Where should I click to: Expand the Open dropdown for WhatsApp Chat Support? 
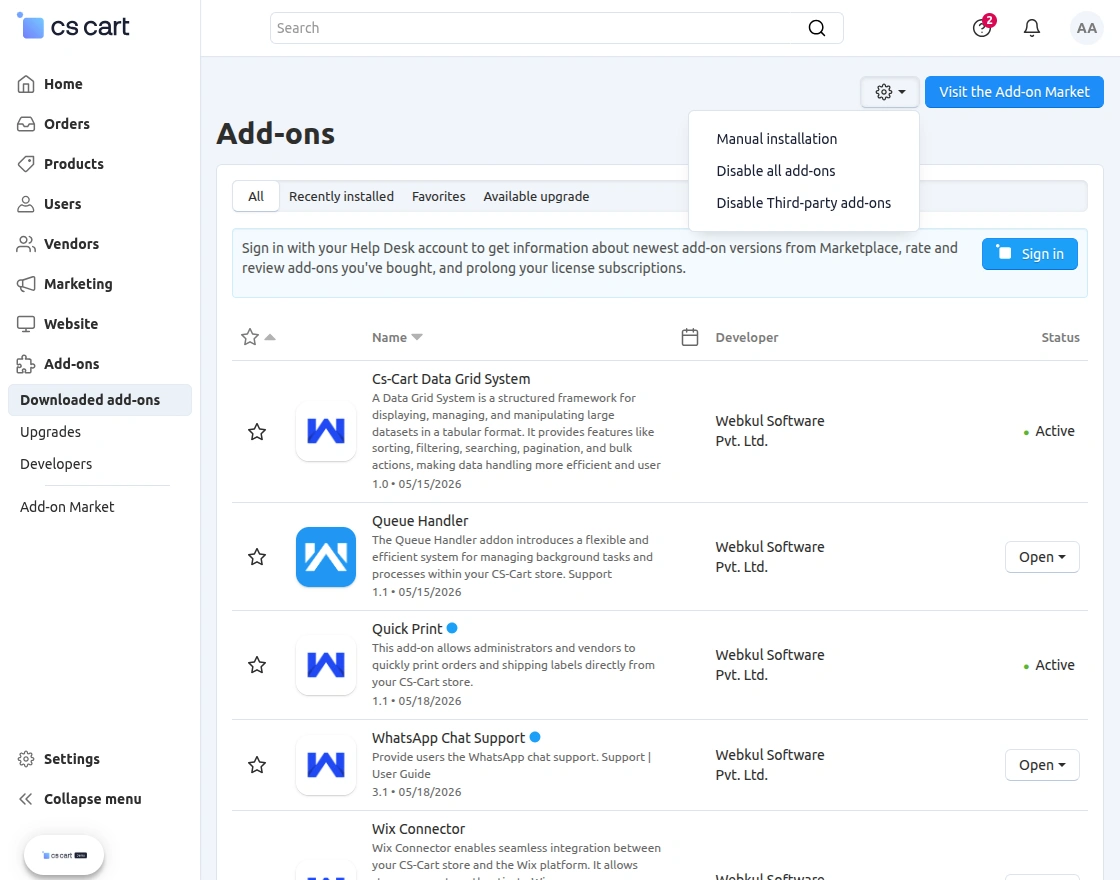tap(1041, 765)
